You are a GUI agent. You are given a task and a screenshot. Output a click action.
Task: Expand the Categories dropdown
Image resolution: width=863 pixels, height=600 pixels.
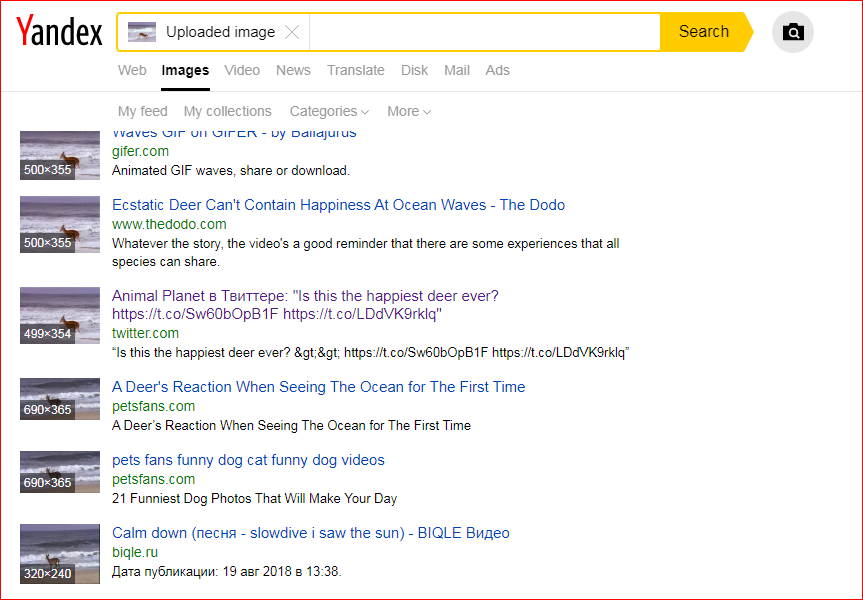tap(329, 111)
